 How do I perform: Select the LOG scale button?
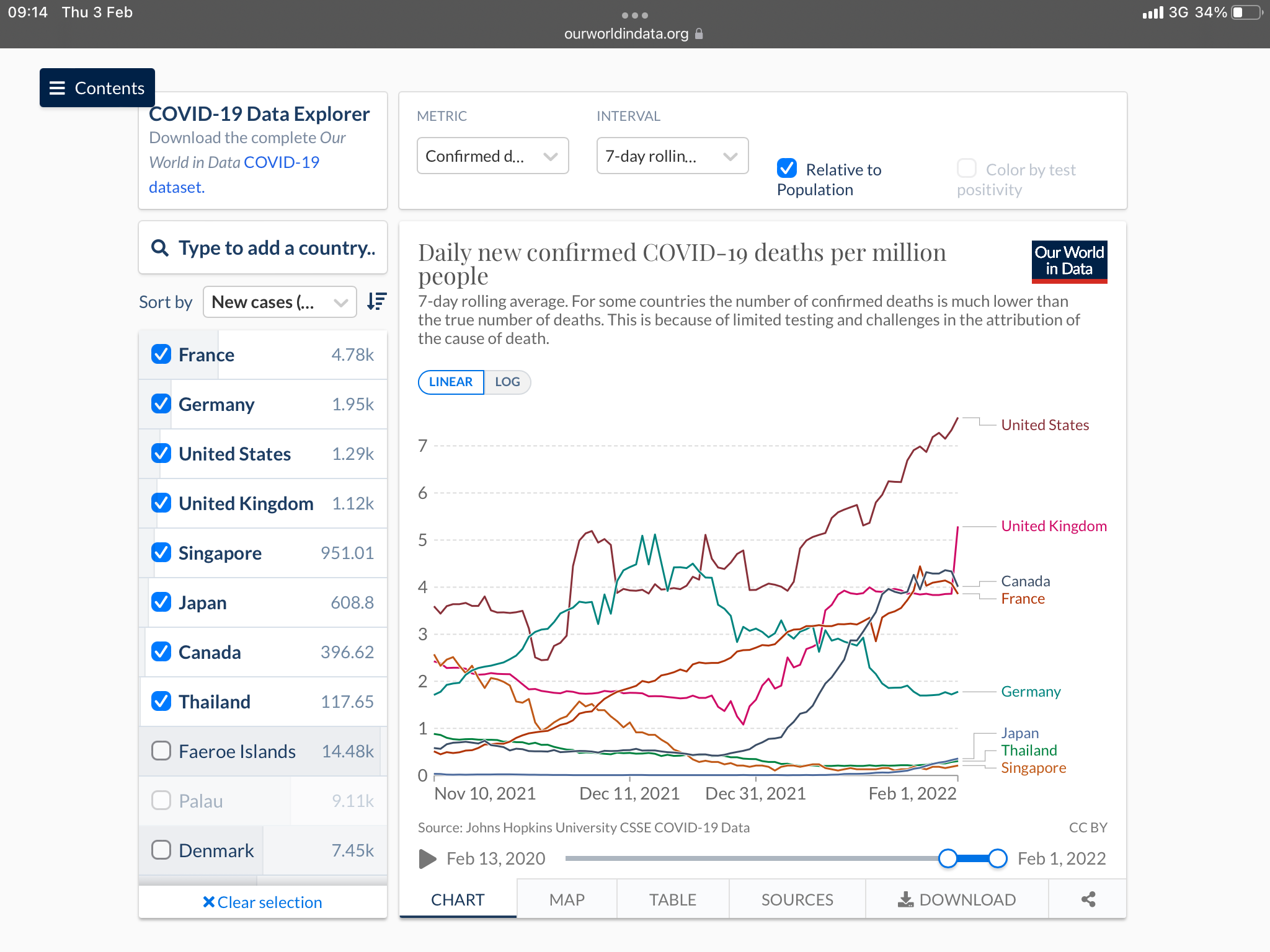(507, 382)
